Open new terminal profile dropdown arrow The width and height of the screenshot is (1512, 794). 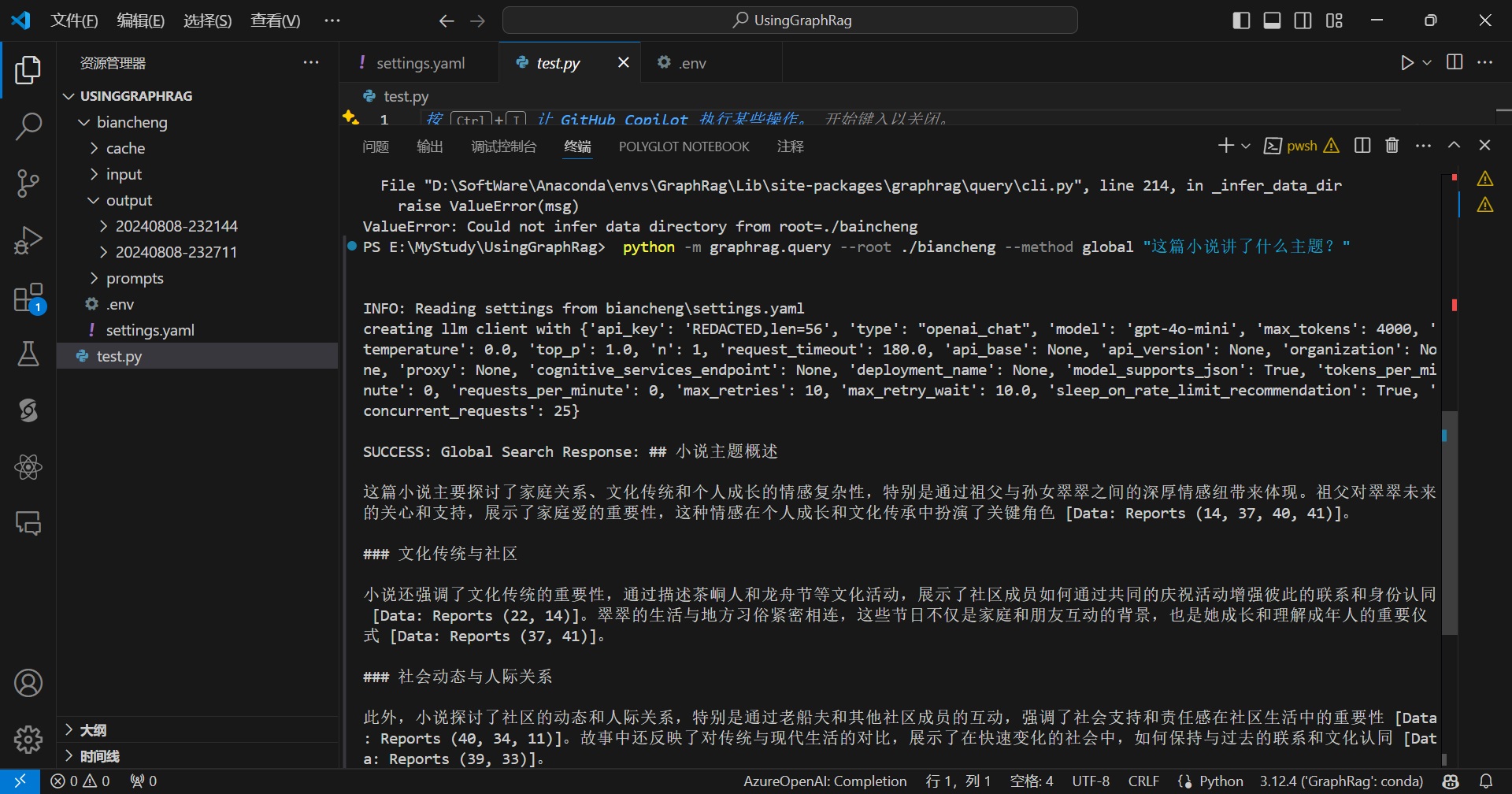click(1246, 146)
